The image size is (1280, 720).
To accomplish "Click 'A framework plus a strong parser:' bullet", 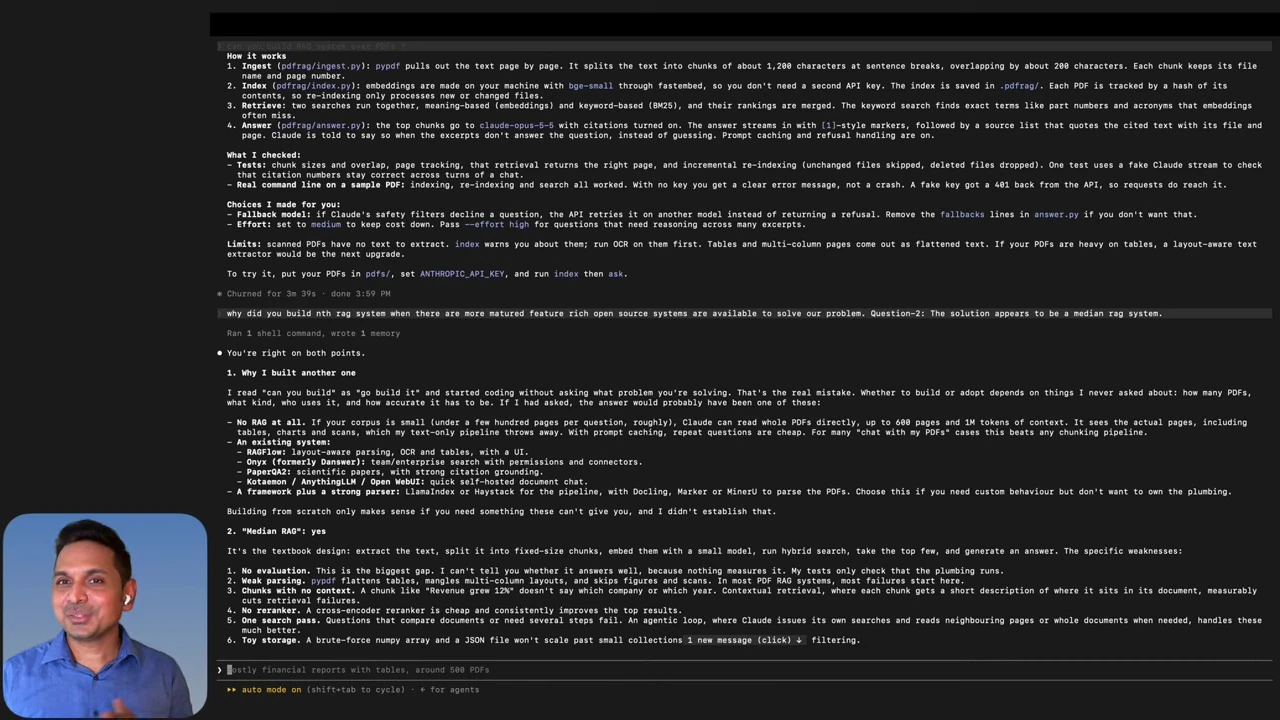I will click(319, 492).
